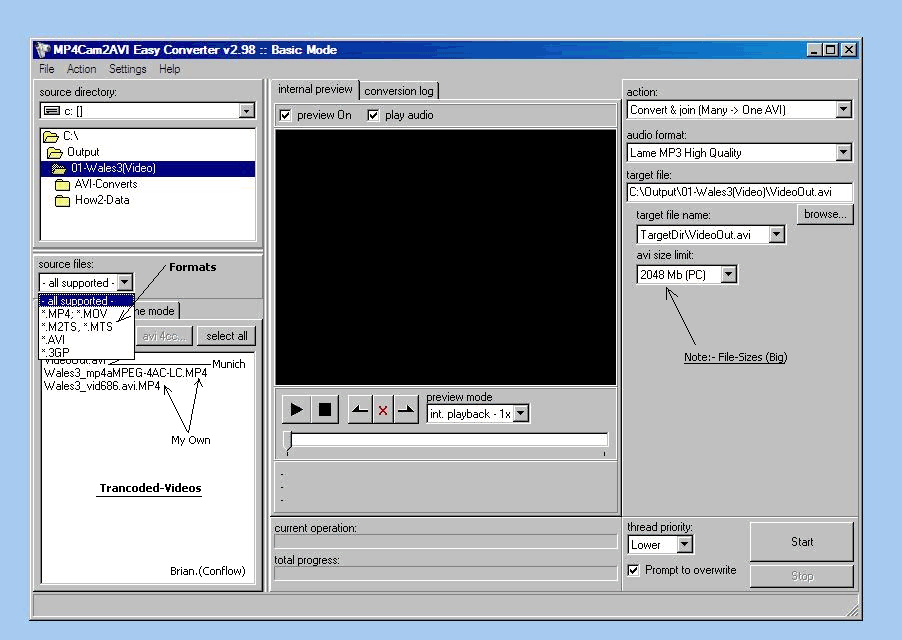Viewport: 902px width, 640px height.
Task: Choose *.3GP format filter
Action: point(86,352)
